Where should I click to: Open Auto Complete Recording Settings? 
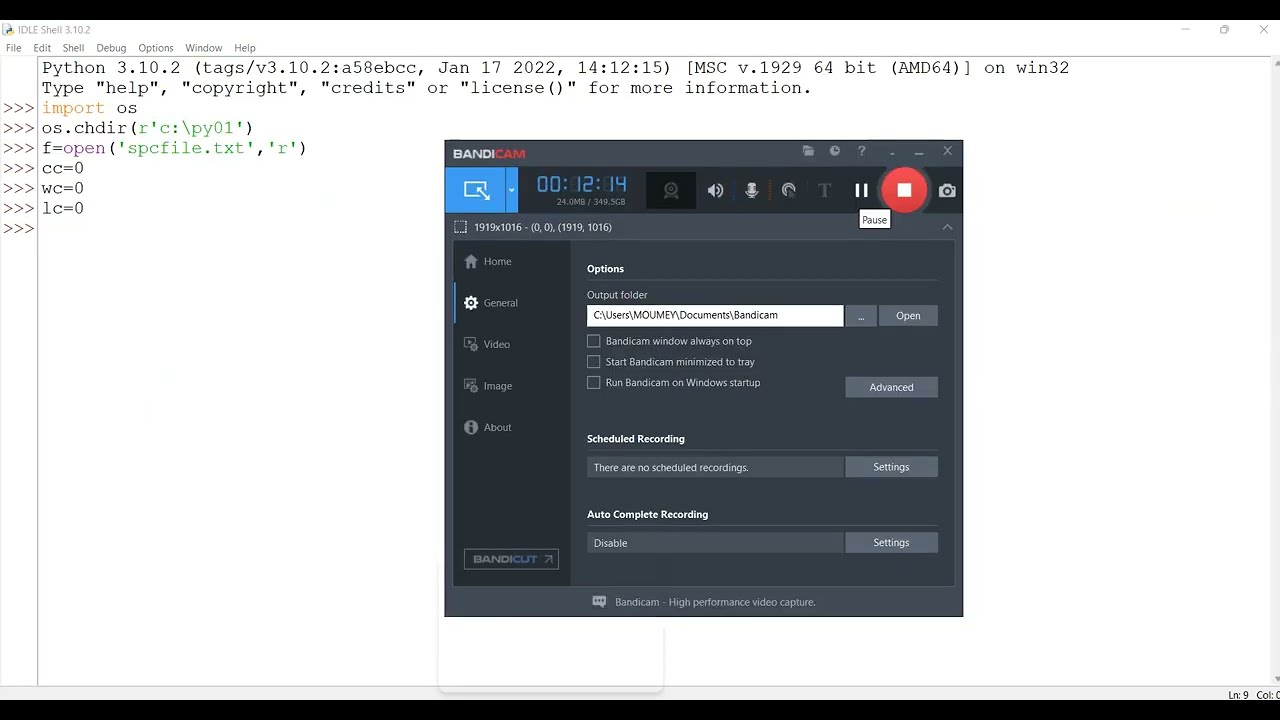point(891,543)
